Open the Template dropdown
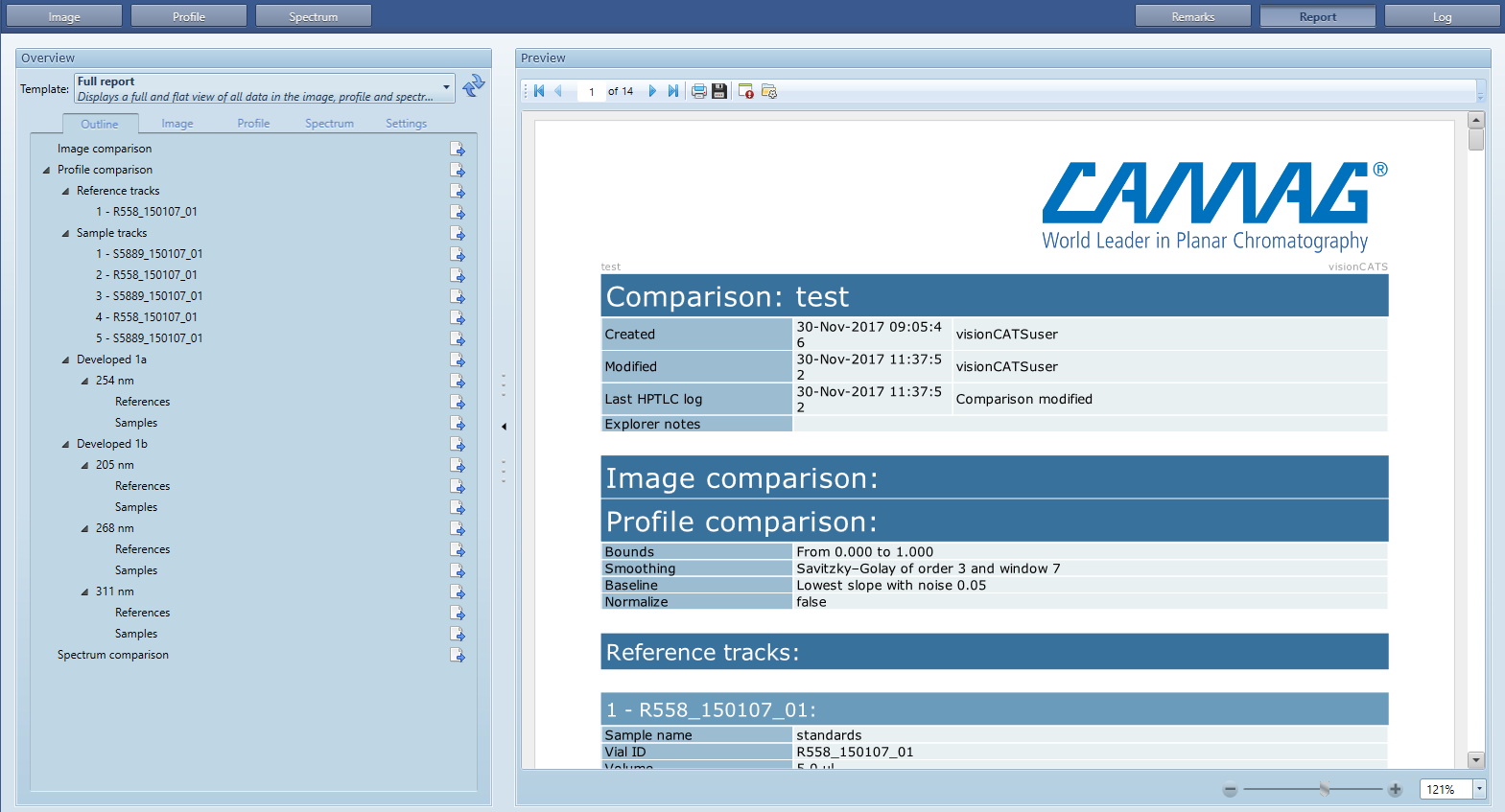1505x812 pixels. point(446,87)
